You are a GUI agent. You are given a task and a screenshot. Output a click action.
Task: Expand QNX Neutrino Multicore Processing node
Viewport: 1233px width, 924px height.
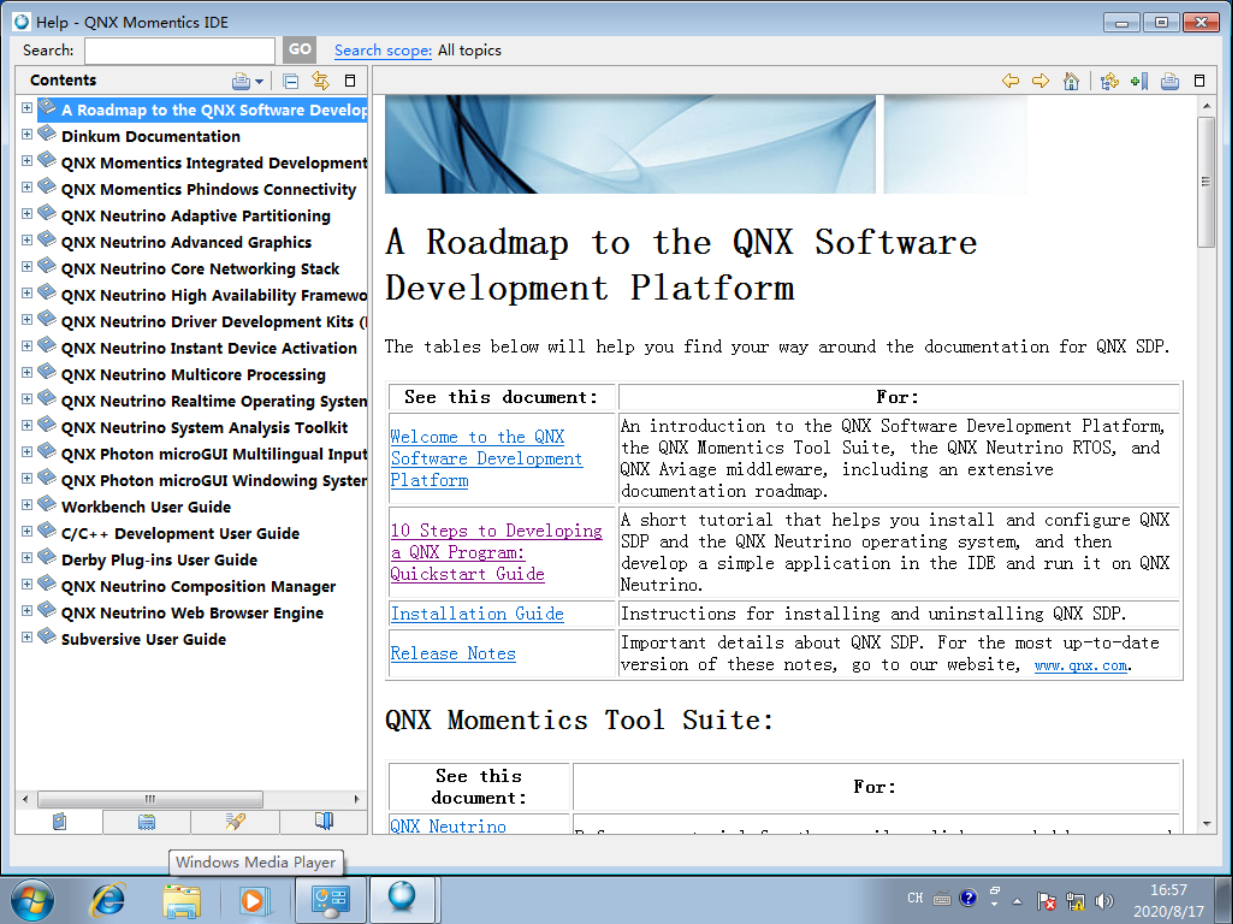[x=27, y=375]
